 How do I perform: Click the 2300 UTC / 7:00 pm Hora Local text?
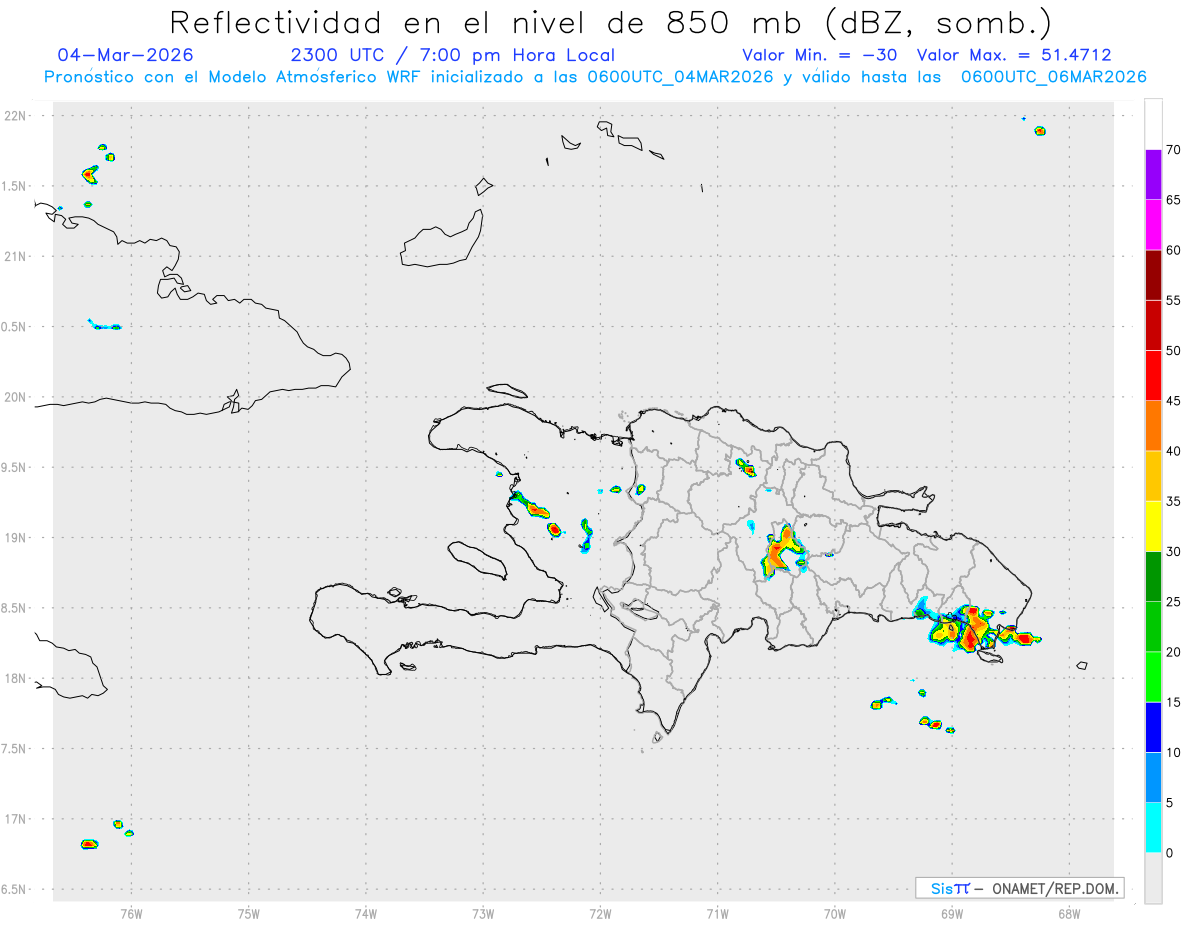pyautogui.click(x=452, y=55)
